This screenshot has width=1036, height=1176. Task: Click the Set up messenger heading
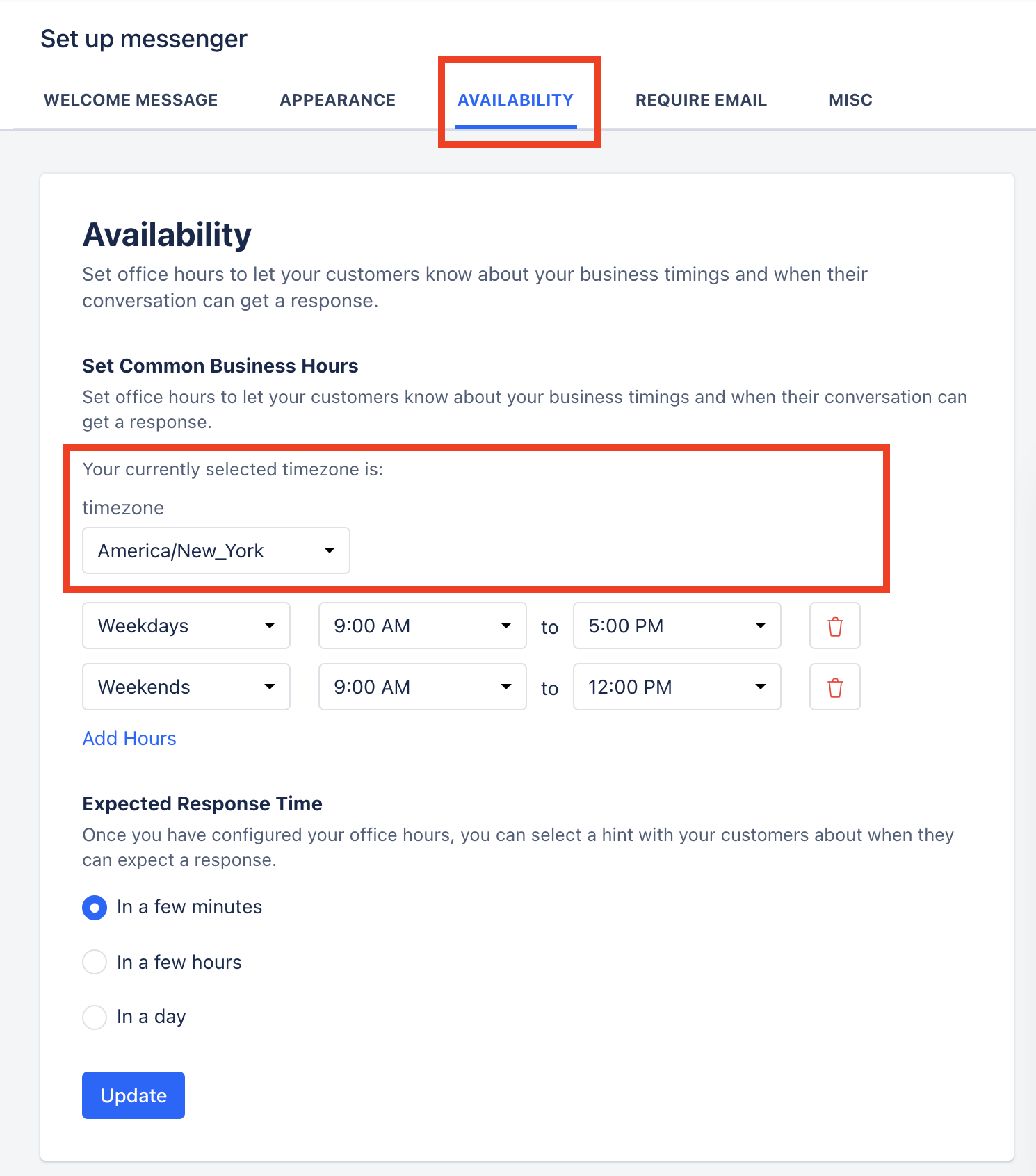click(144, 39)
